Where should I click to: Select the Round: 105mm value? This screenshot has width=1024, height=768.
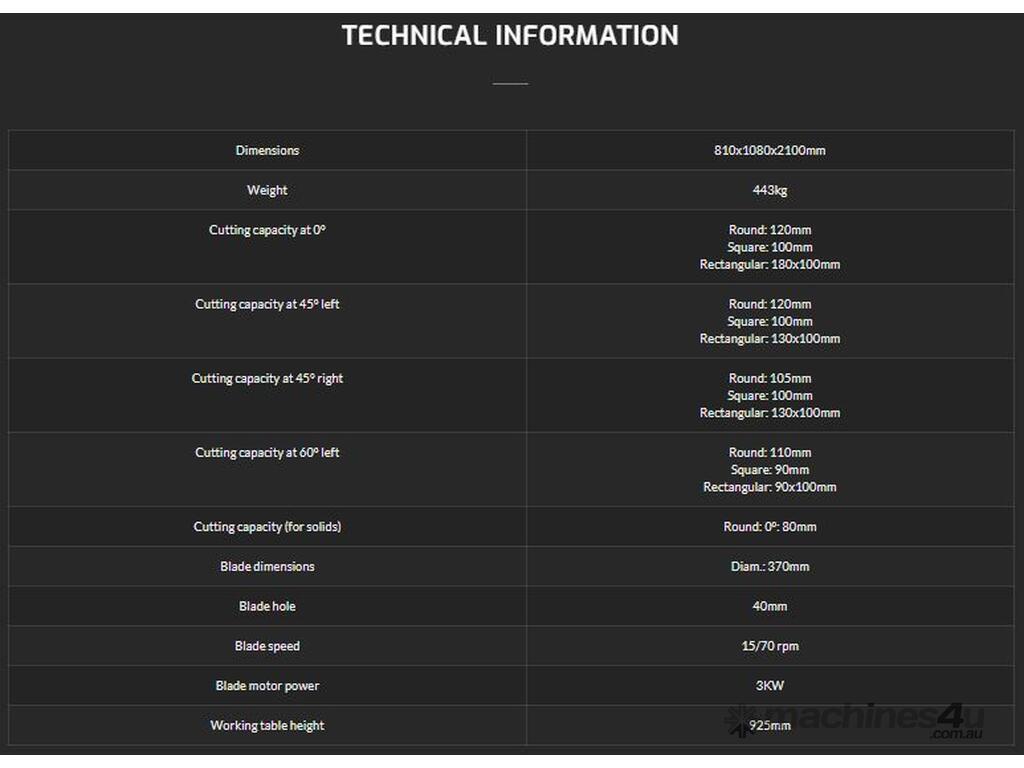769,378
